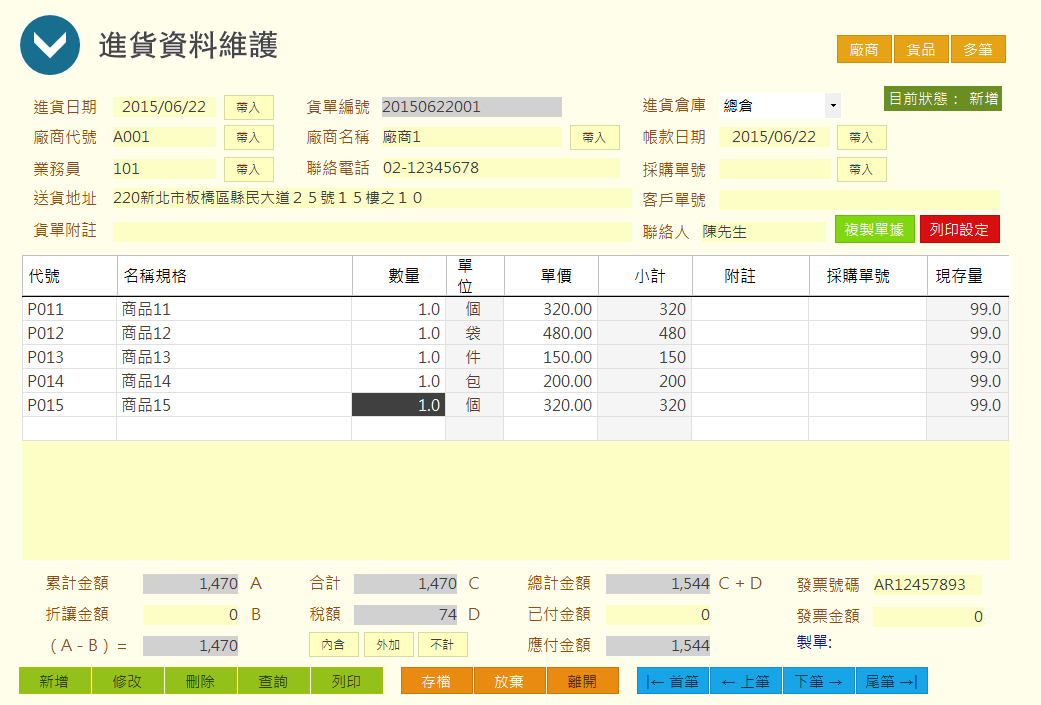Click the 發票金額 field
The image size is (1041, 705).
click(929, 617)
